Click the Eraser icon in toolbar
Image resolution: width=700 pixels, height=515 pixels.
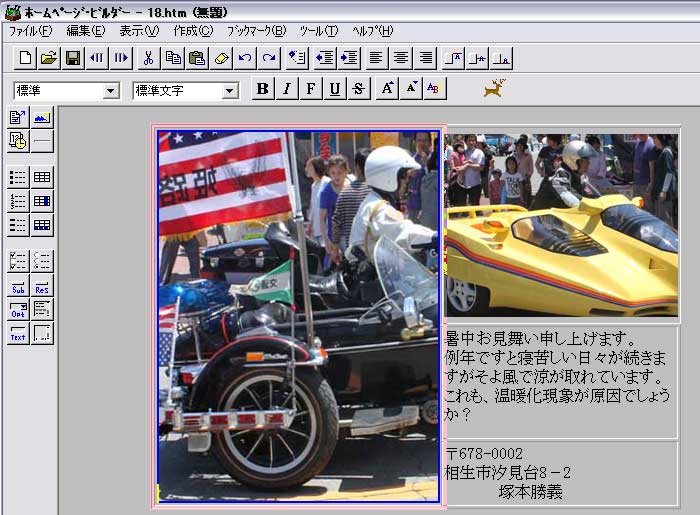[221, 58]
